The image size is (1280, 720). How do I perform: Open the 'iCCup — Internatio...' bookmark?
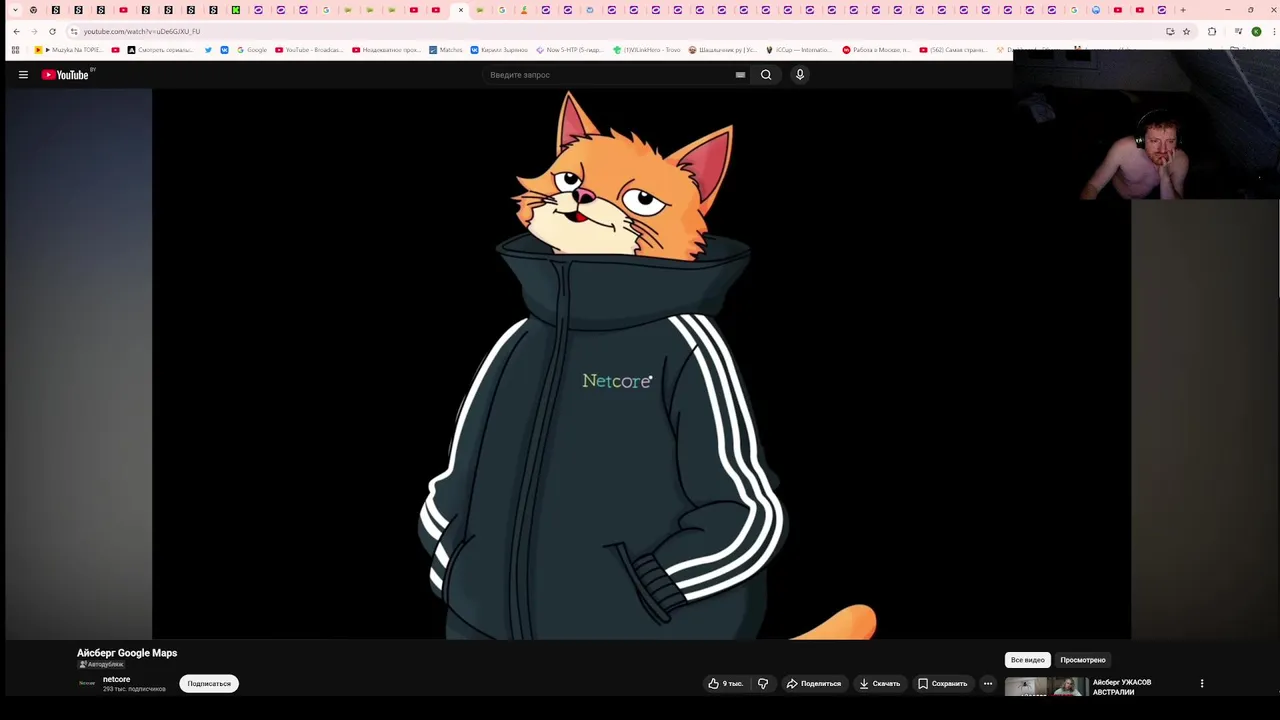798,50
